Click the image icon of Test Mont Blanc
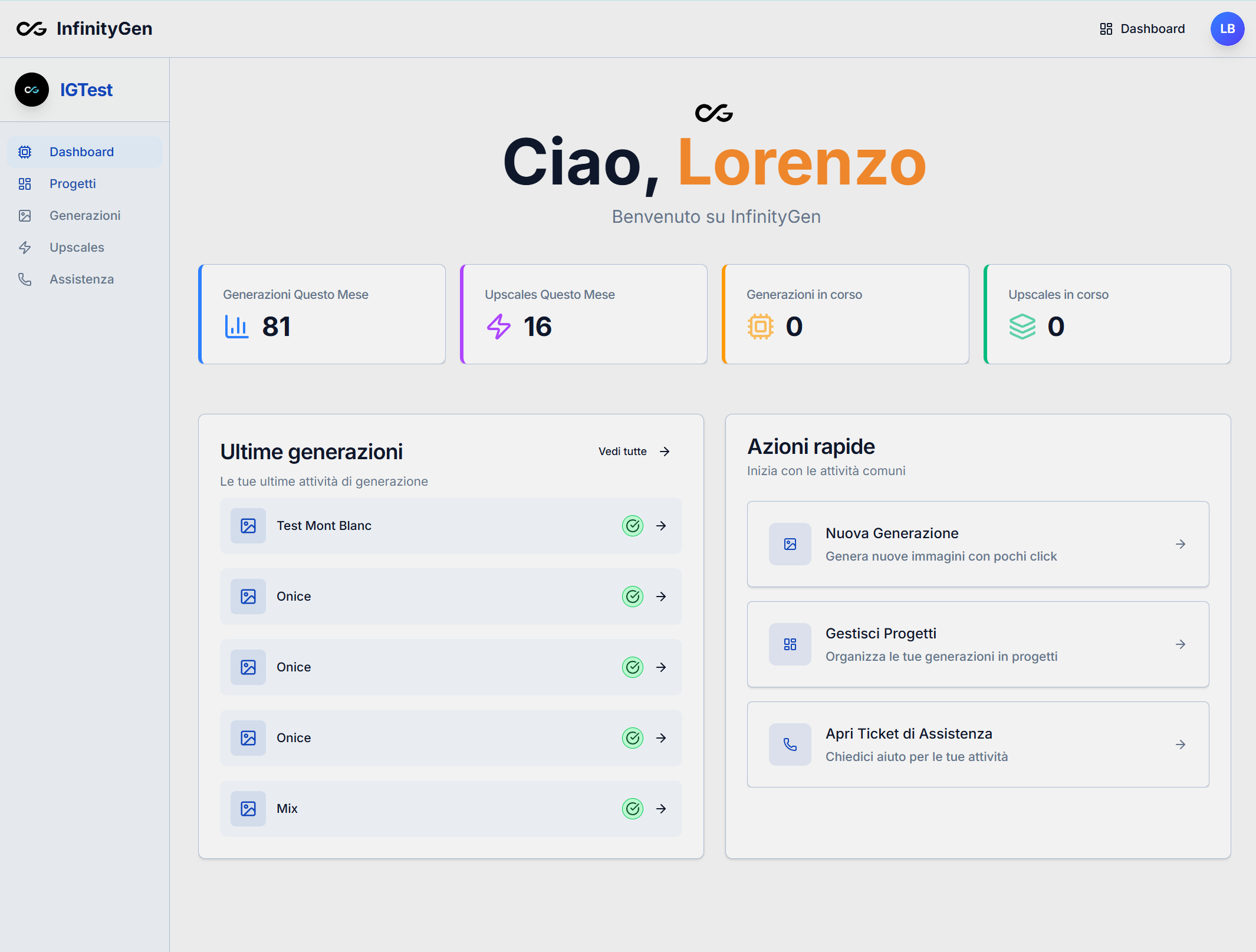This screenshot has width=1256, height=952. point(248,526)
